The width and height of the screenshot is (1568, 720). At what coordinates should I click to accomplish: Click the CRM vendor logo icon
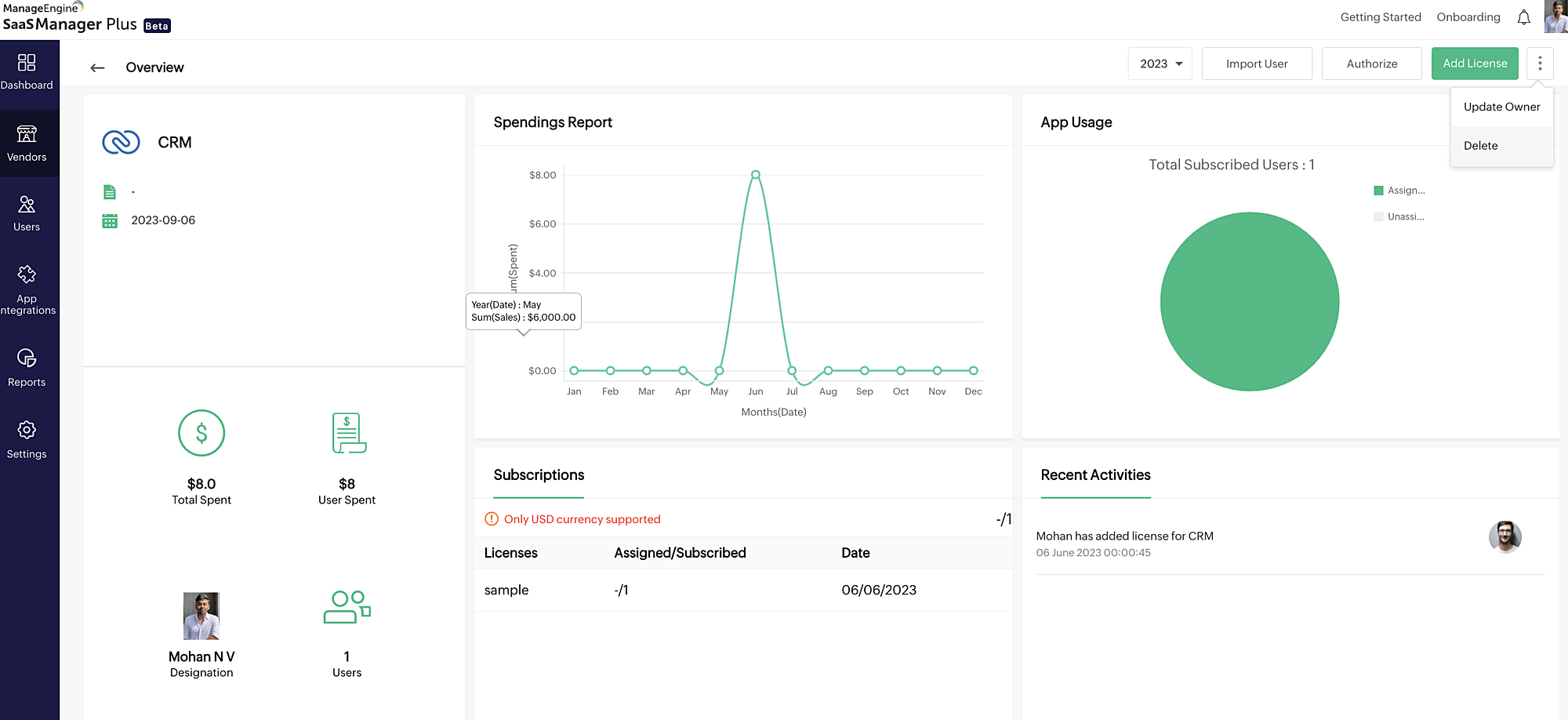(121, 142)
